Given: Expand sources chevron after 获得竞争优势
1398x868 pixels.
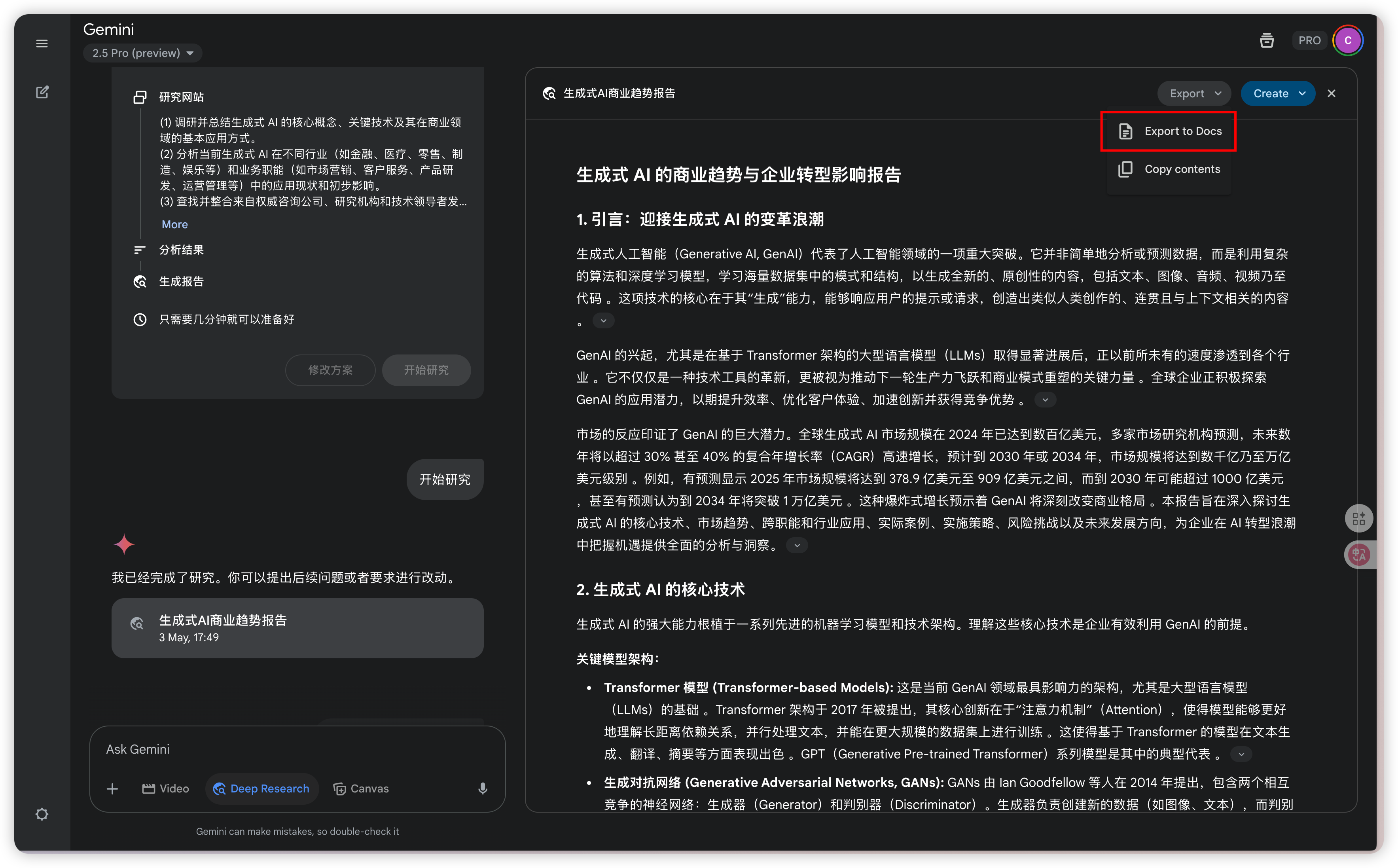Looking at the screenshot, I should coord(1045,400).
